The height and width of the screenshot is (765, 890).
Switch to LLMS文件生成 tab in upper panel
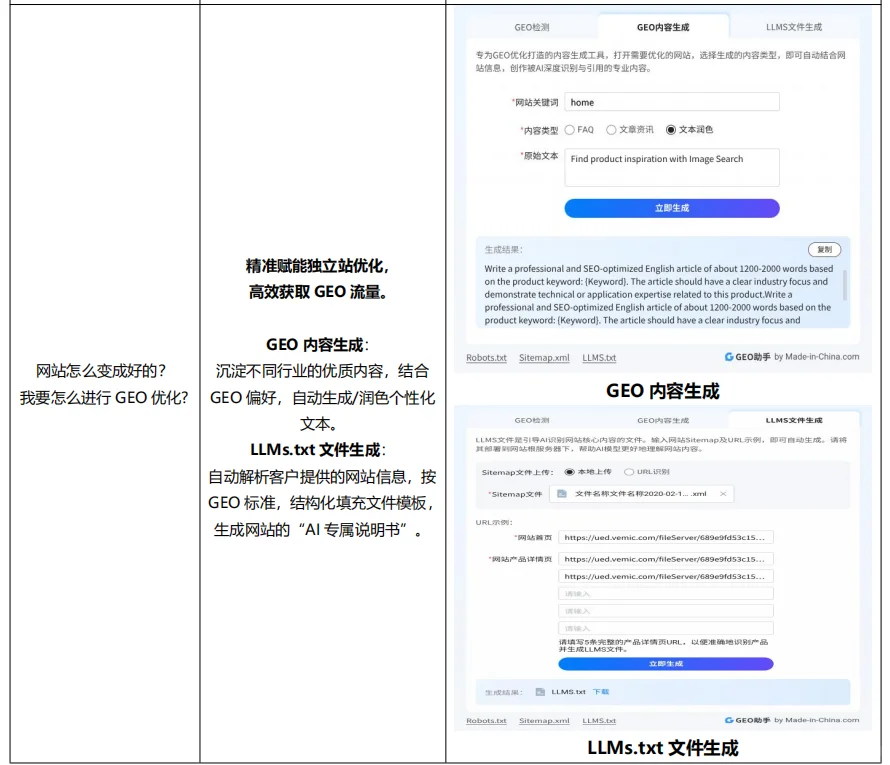click(794, 27)
